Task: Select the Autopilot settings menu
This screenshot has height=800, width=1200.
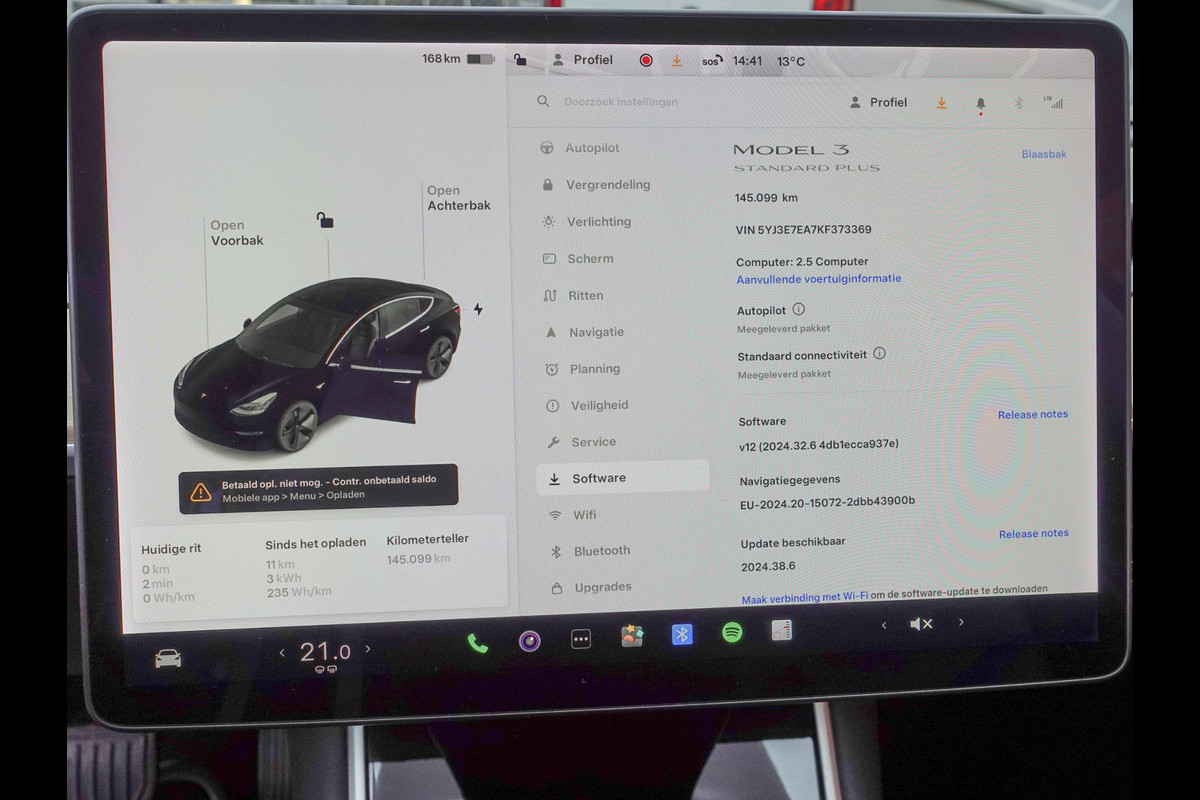Action: point(592,148)
